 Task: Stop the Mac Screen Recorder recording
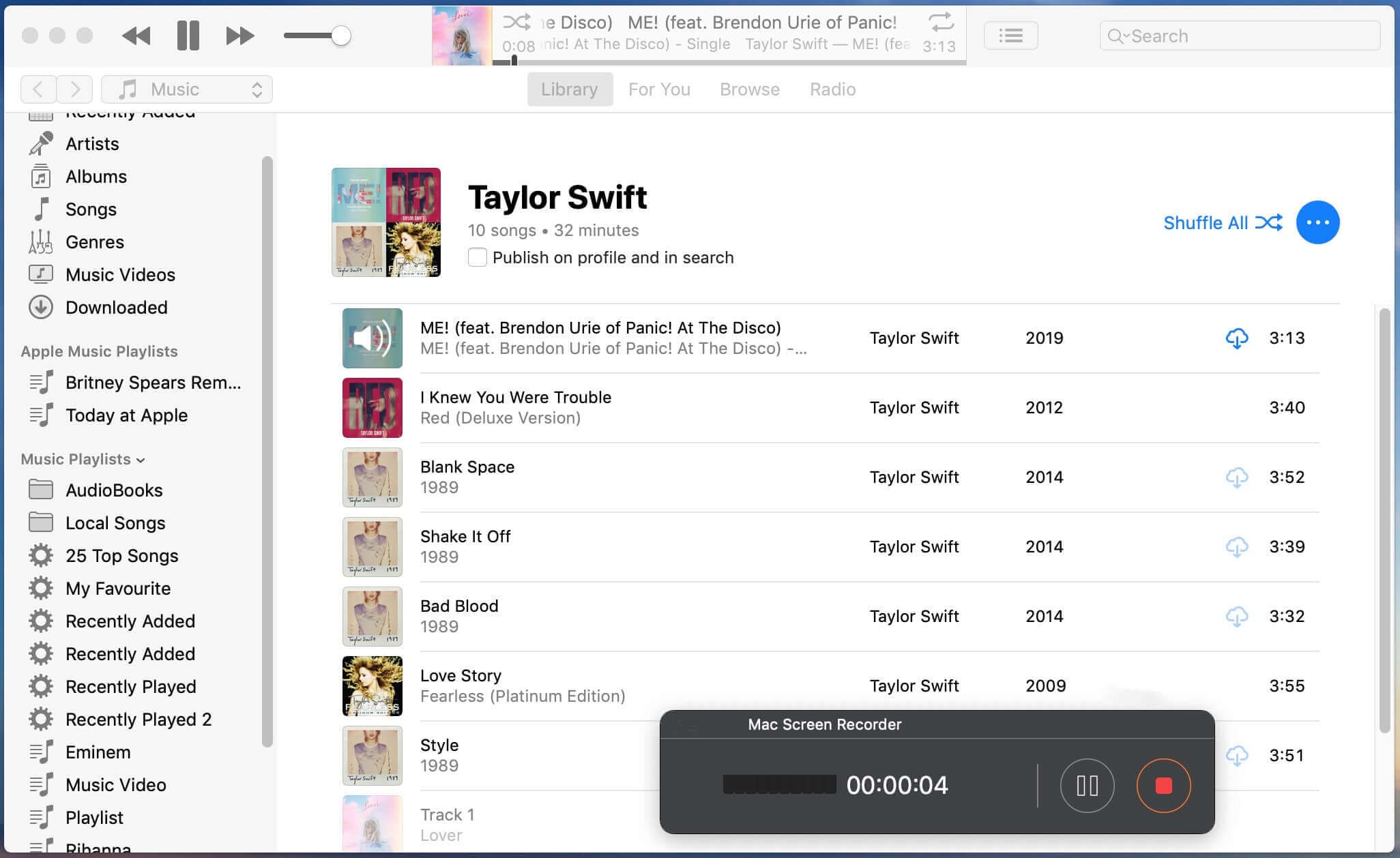tap(1163, 784)
